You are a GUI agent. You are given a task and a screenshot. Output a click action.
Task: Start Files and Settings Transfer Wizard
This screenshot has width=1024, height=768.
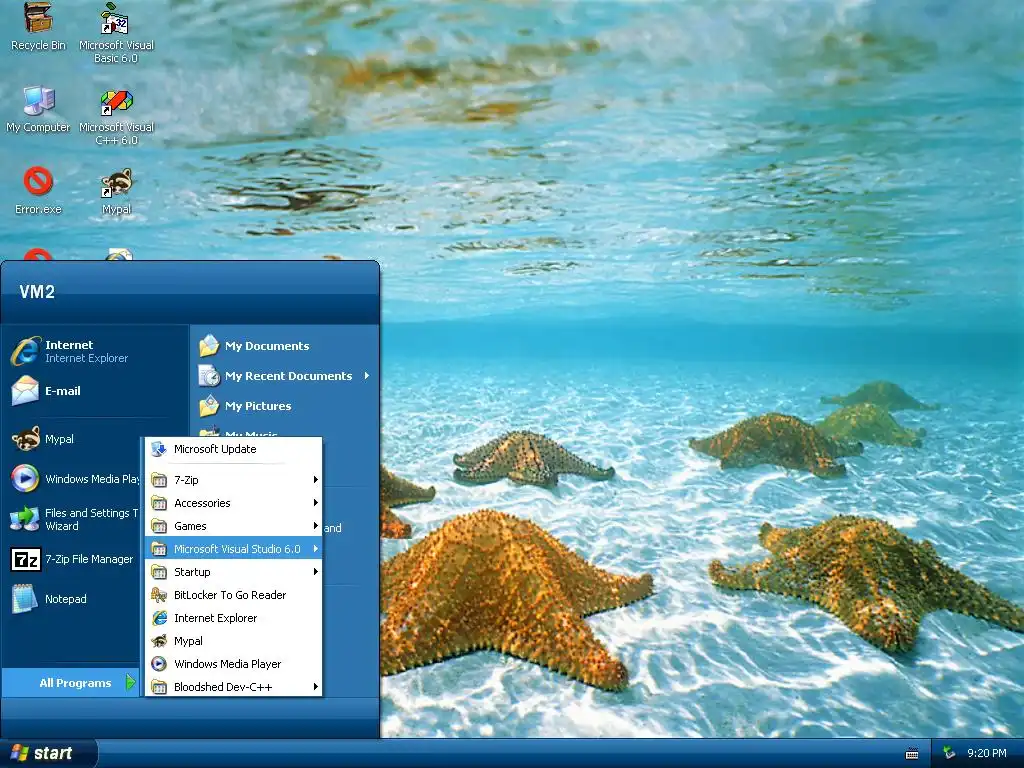(x=74, y=519)
